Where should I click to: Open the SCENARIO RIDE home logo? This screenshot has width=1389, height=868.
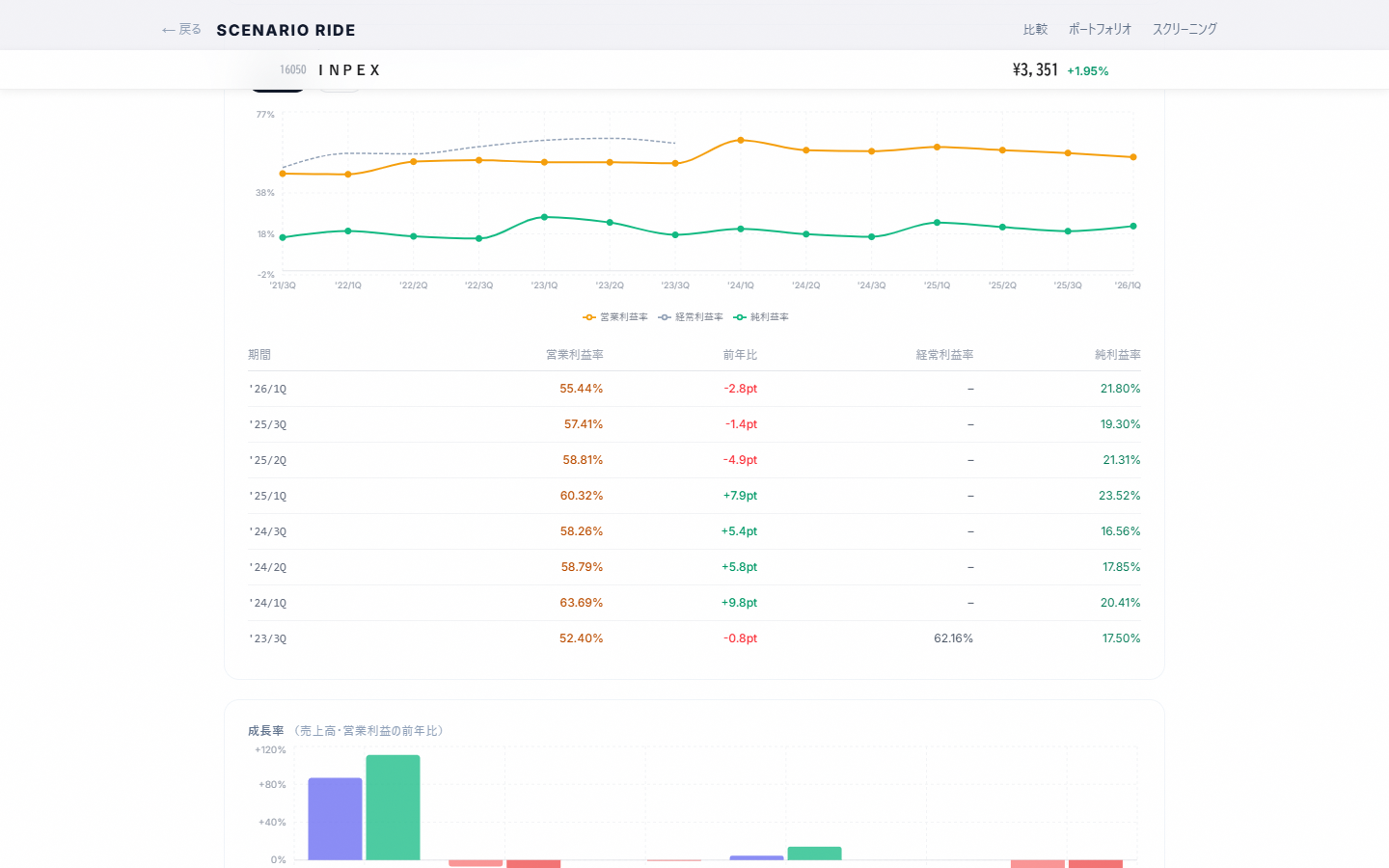click(286, 30)
